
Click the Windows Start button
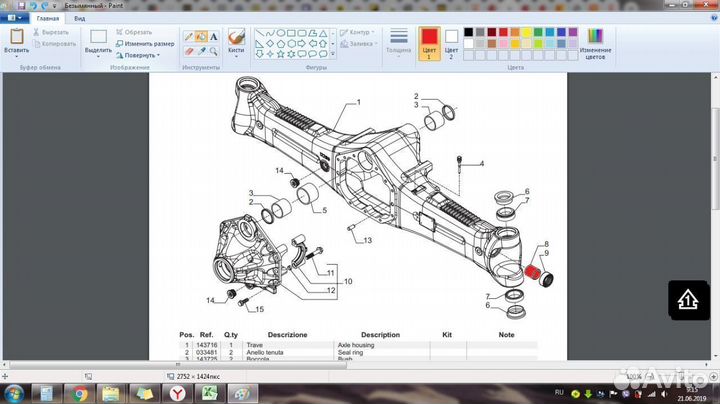pos(16,392)
